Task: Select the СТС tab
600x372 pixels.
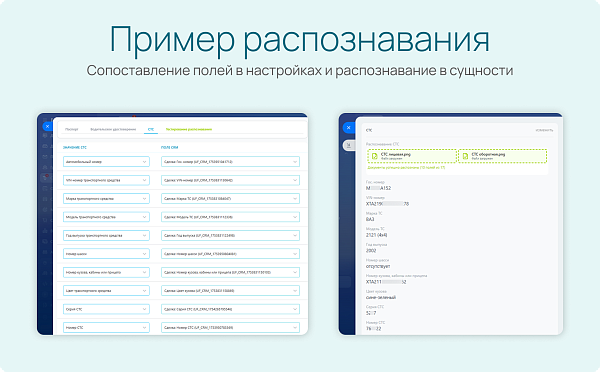Action: coord(151,129)
